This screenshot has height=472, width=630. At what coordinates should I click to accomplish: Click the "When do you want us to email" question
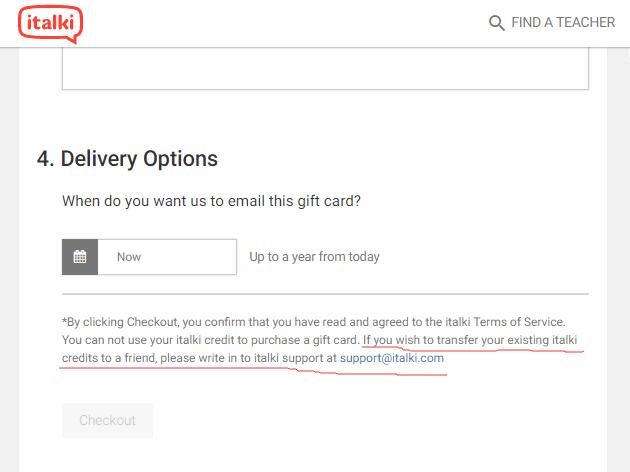point(211,201)
